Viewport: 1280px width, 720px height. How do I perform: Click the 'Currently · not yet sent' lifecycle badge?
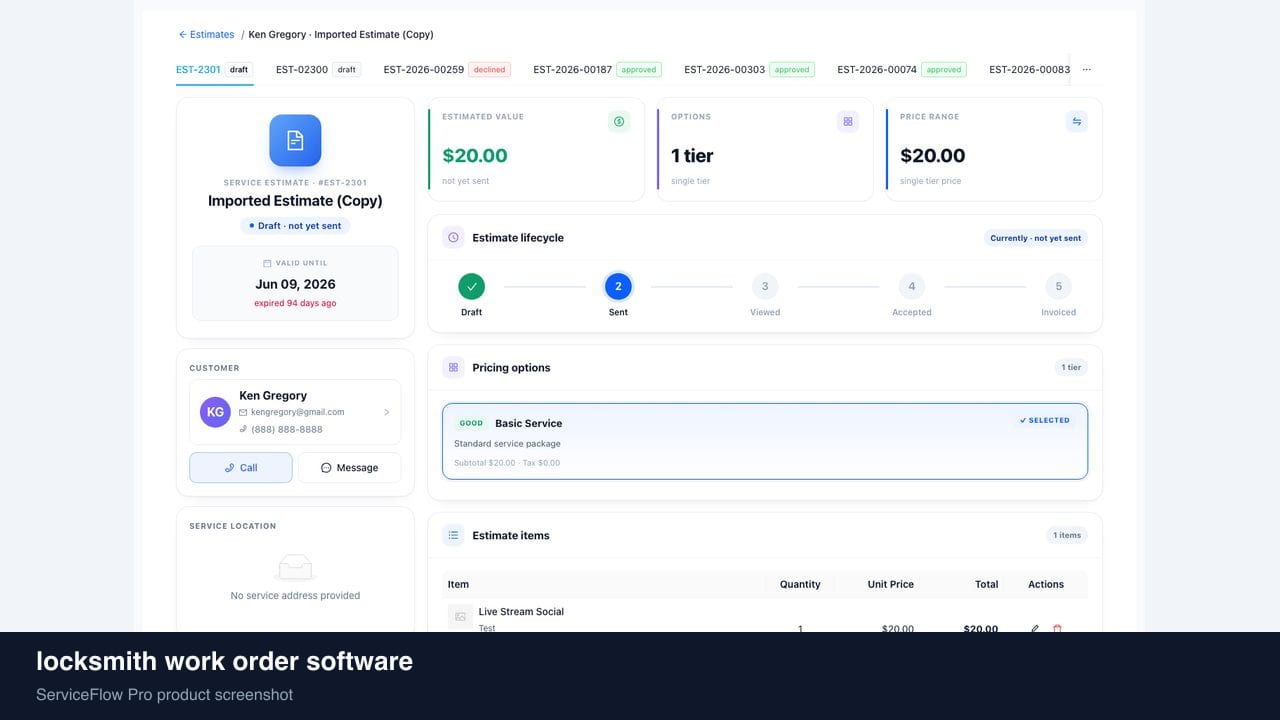(1035, 238)
